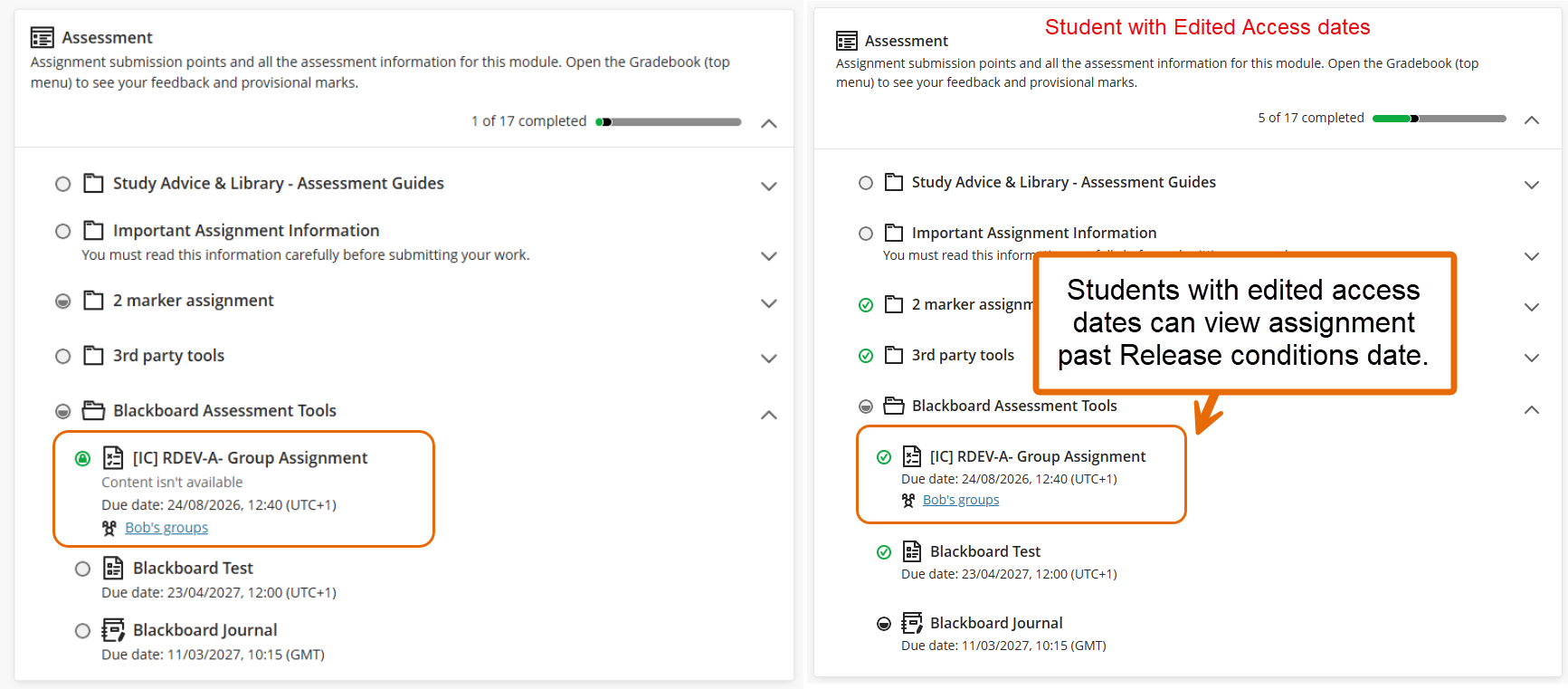Collapse the Assessment module in left panel
The width and height of the screenshot is (1568, 689).
click(769, 123)
